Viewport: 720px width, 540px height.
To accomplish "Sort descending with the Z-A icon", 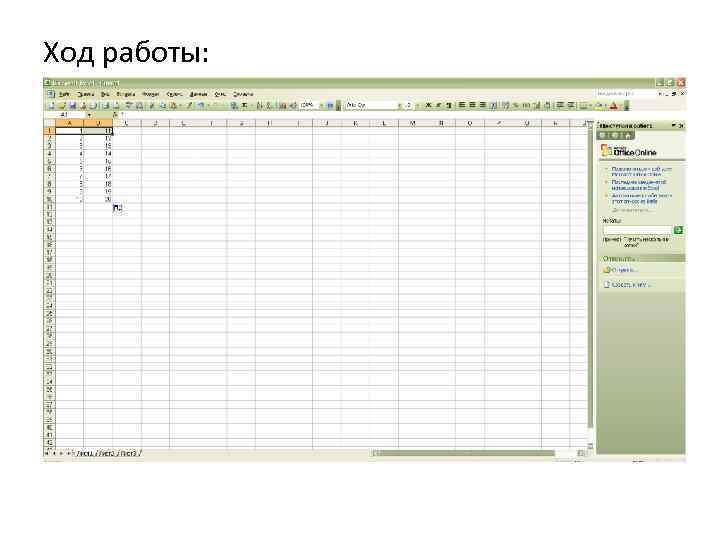I will pyautogui.click(x=269, y=105).
